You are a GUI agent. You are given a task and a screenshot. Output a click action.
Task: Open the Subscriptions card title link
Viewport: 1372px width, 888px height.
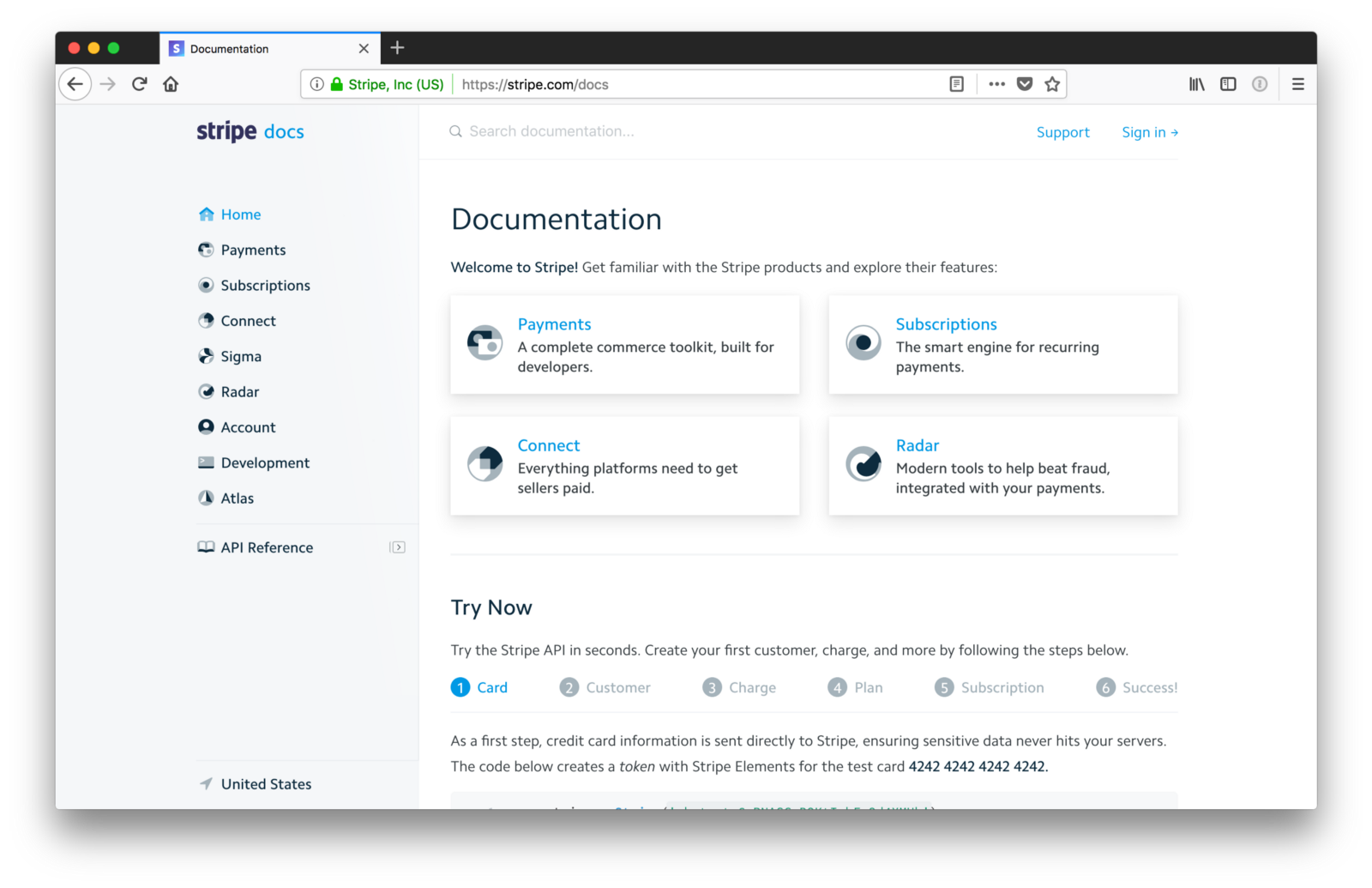[x=946, y=324]
